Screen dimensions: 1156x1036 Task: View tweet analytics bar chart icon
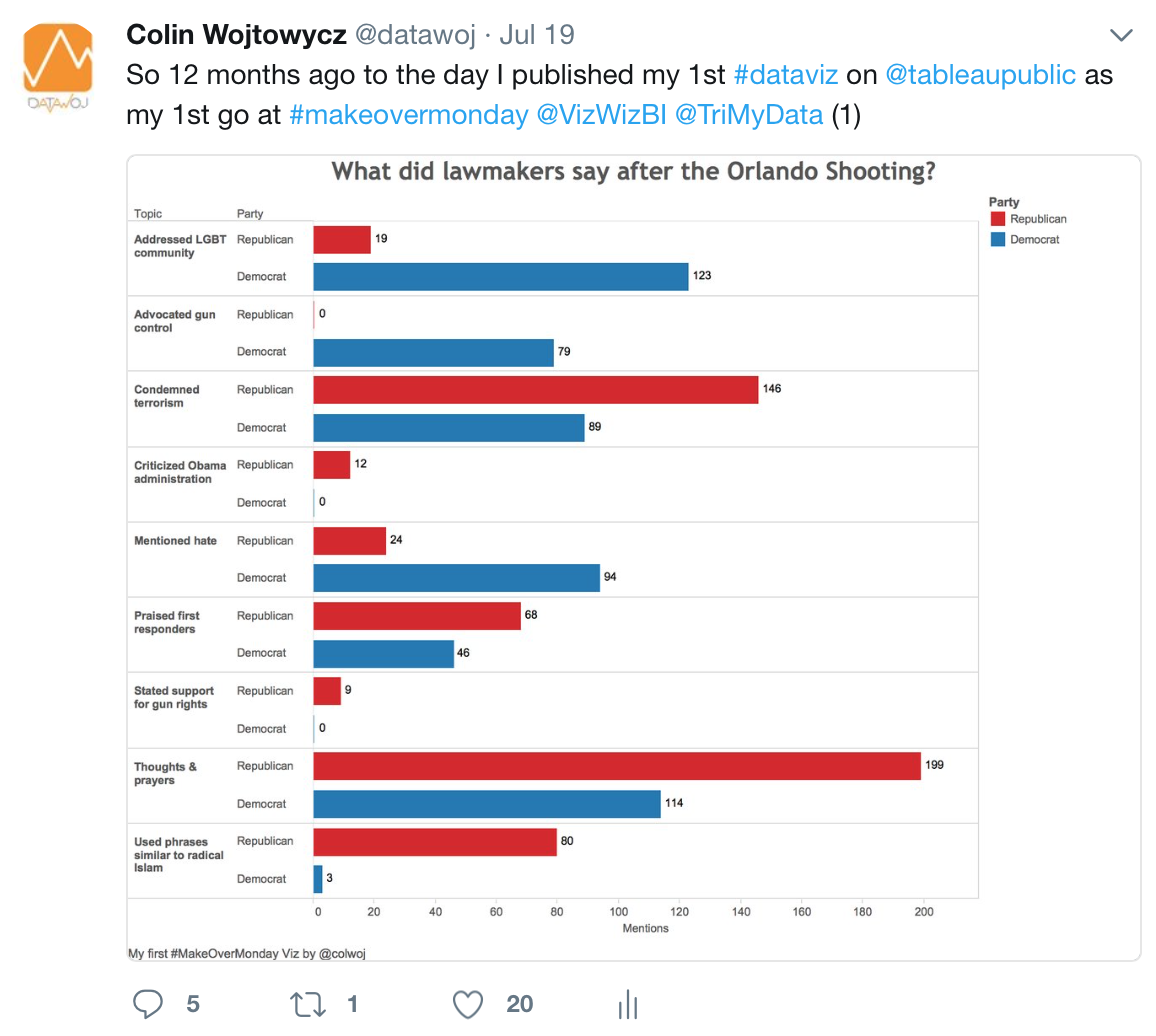(x=628, y=1004)
